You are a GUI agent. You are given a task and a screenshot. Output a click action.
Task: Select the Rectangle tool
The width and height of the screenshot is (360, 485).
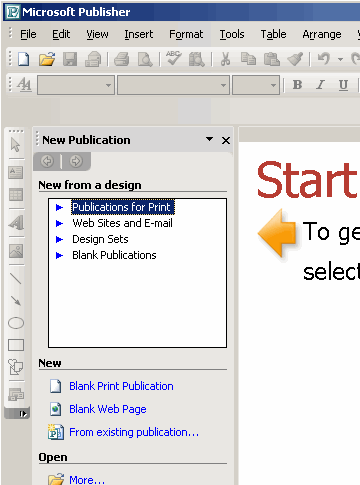(16, 345)
